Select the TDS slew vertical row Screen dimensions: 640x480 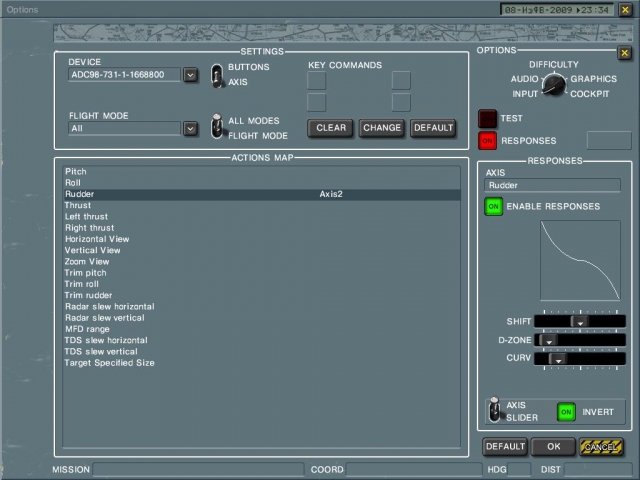point(262,351)
